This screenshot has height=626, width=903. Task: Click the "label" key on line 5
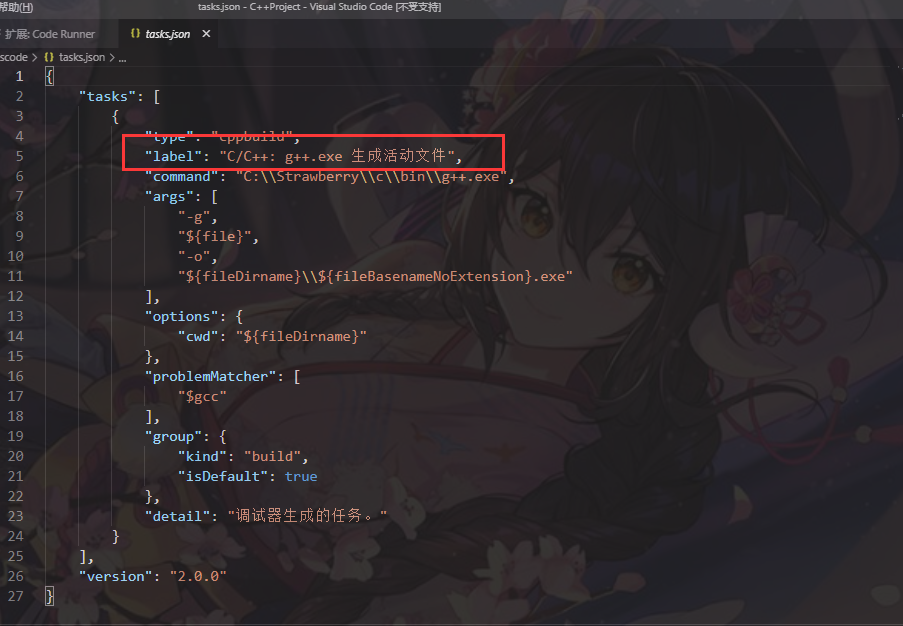[x=173, y=156]
